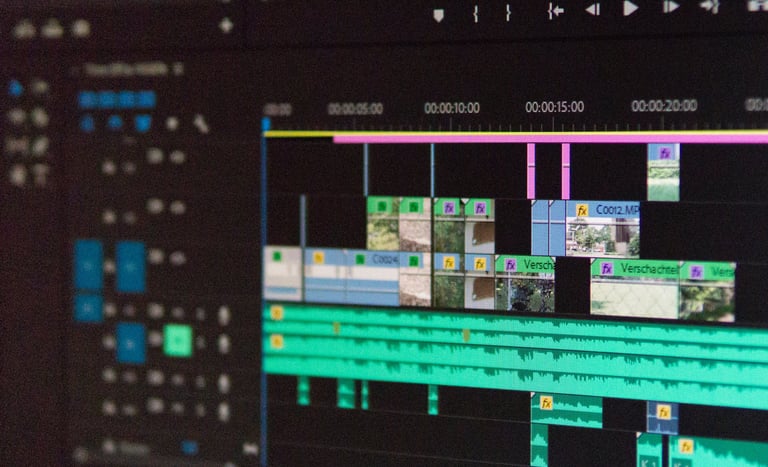
Task: Click fx badge on second green audio track
Action: point(276,341)
